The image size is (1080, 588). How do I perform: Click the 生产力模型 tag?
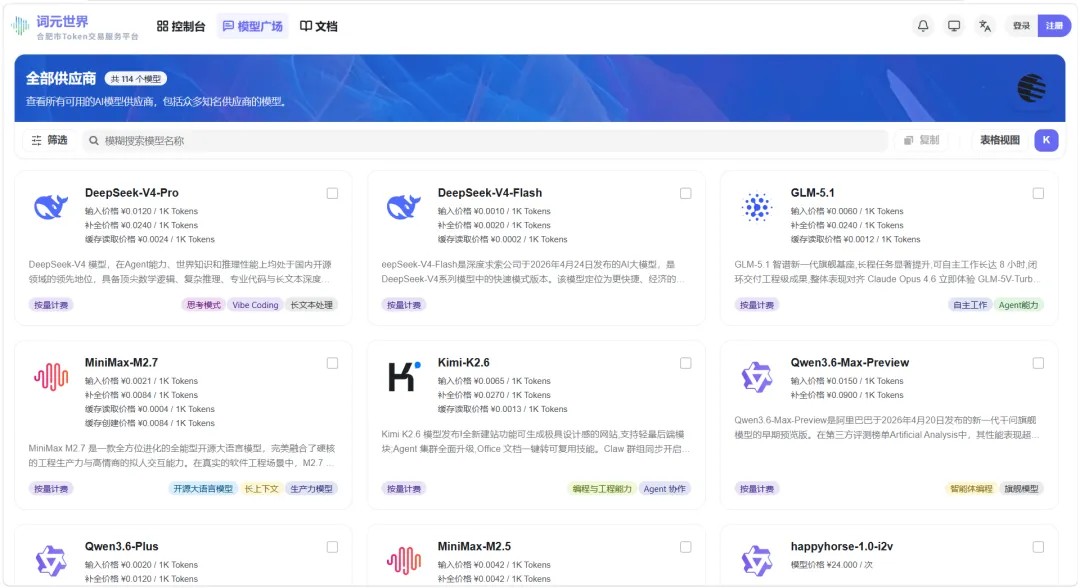point(311,489)
